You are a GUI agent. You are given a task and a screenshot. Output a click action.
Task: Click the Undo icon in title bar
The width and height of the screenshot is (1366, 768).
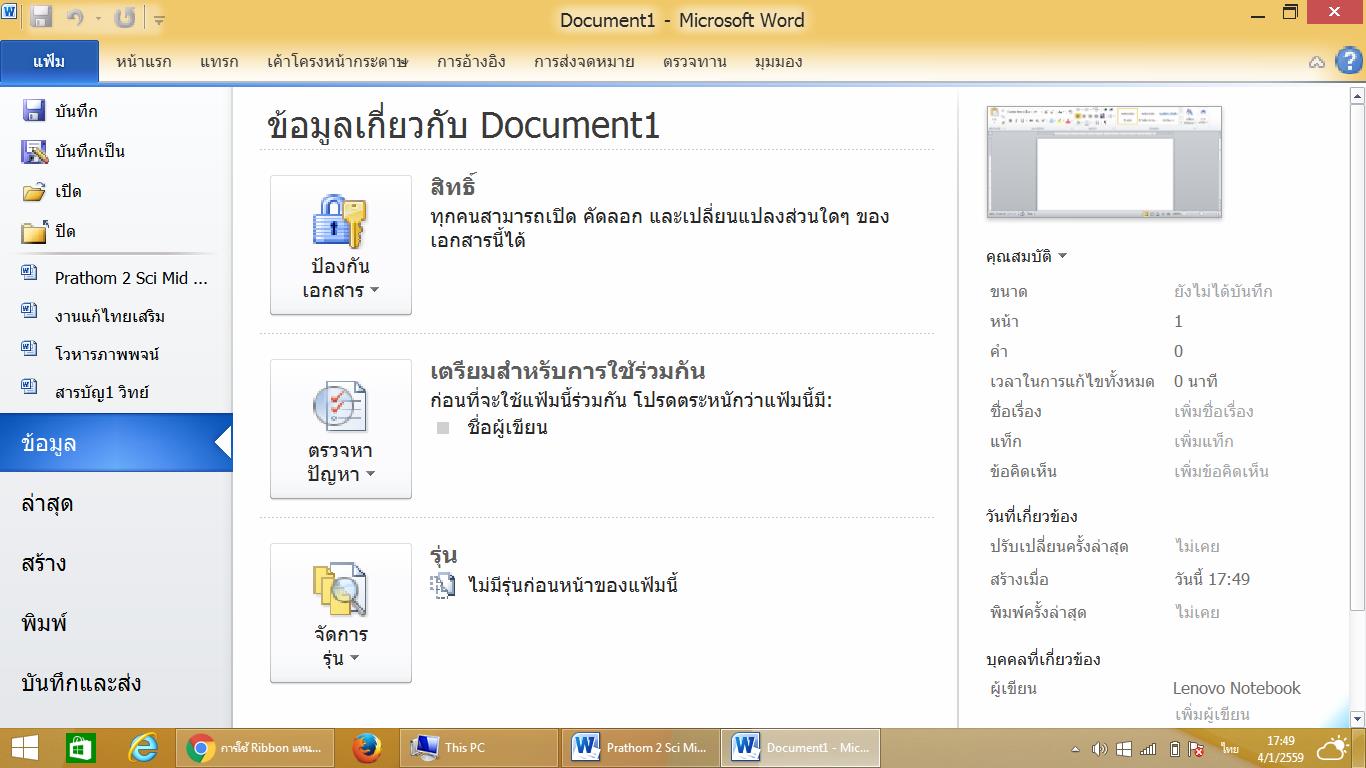pyautogui.click(x=74, y=17)
